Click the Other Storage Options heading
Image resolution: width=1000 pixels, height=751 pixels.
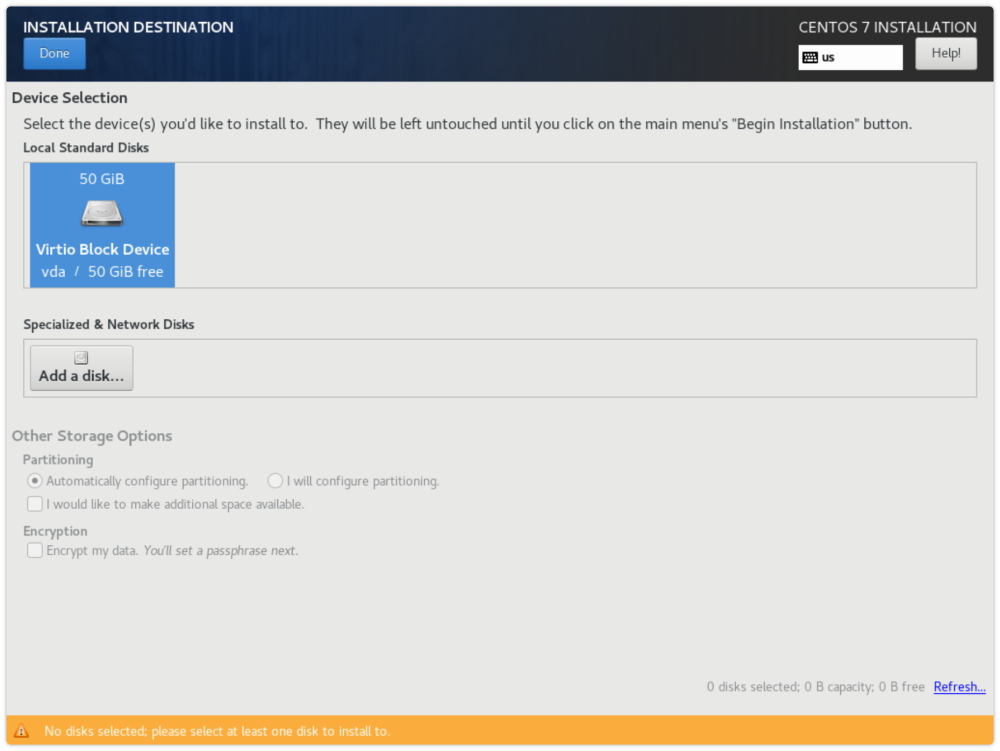point(92,436)
